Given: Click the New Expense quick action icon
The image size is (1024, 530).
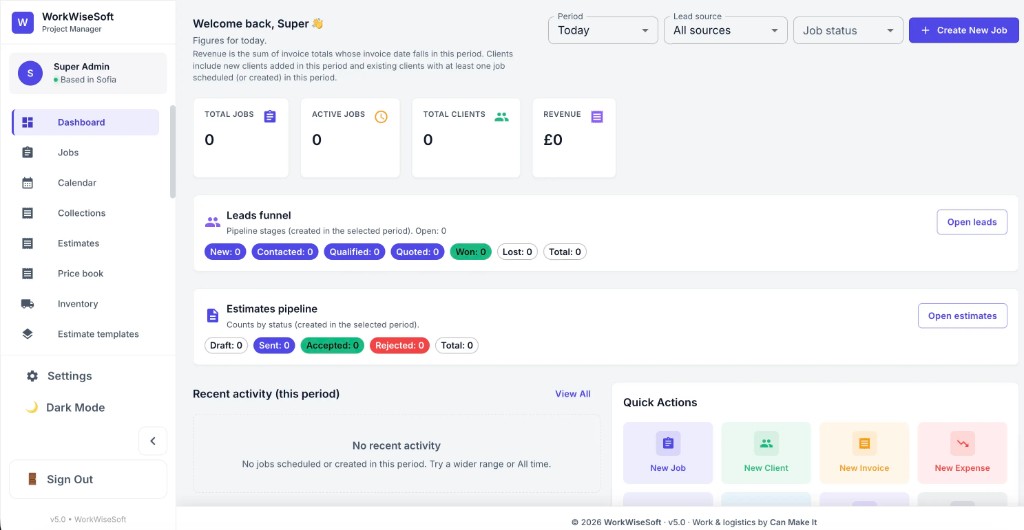Looking at the screenshot, I should [962, 443].
